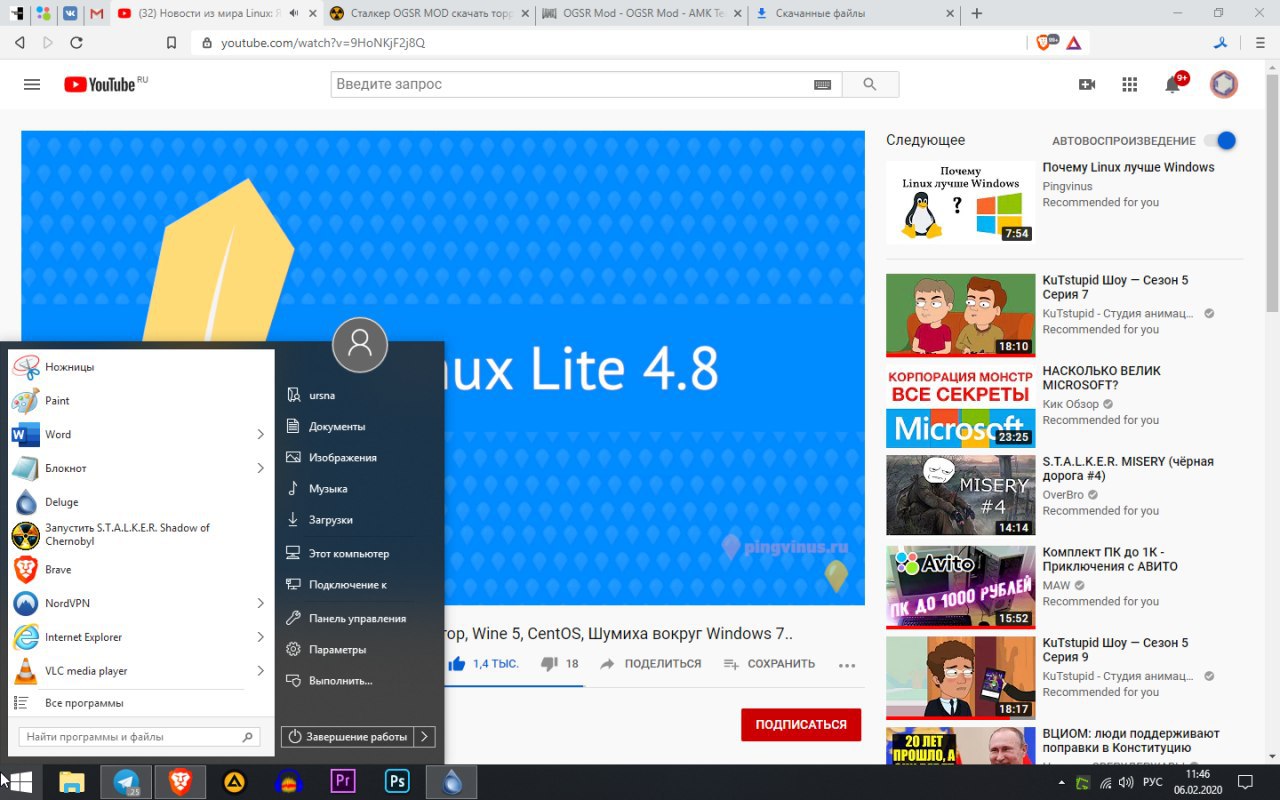Screen dimensions: 1280x800
Task: Click СОХРАНИТЬ to save the video
Action: tap(769, 664)
